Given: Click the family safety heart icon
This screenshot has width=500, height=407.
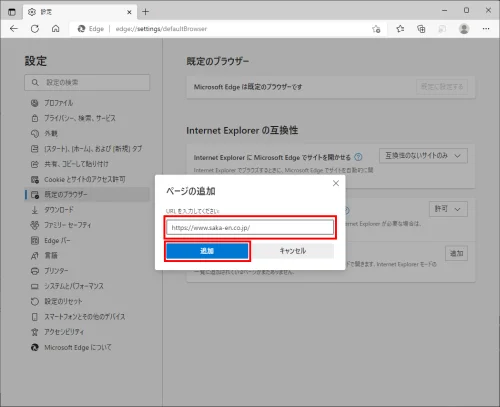Looking at the screenshot, I should pyautogui.click(x=35, y=225).
